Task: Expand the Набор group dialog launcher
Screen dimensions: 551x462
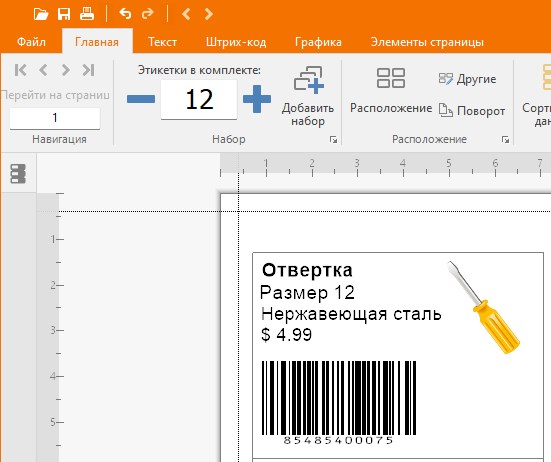Action: (333, 140)
